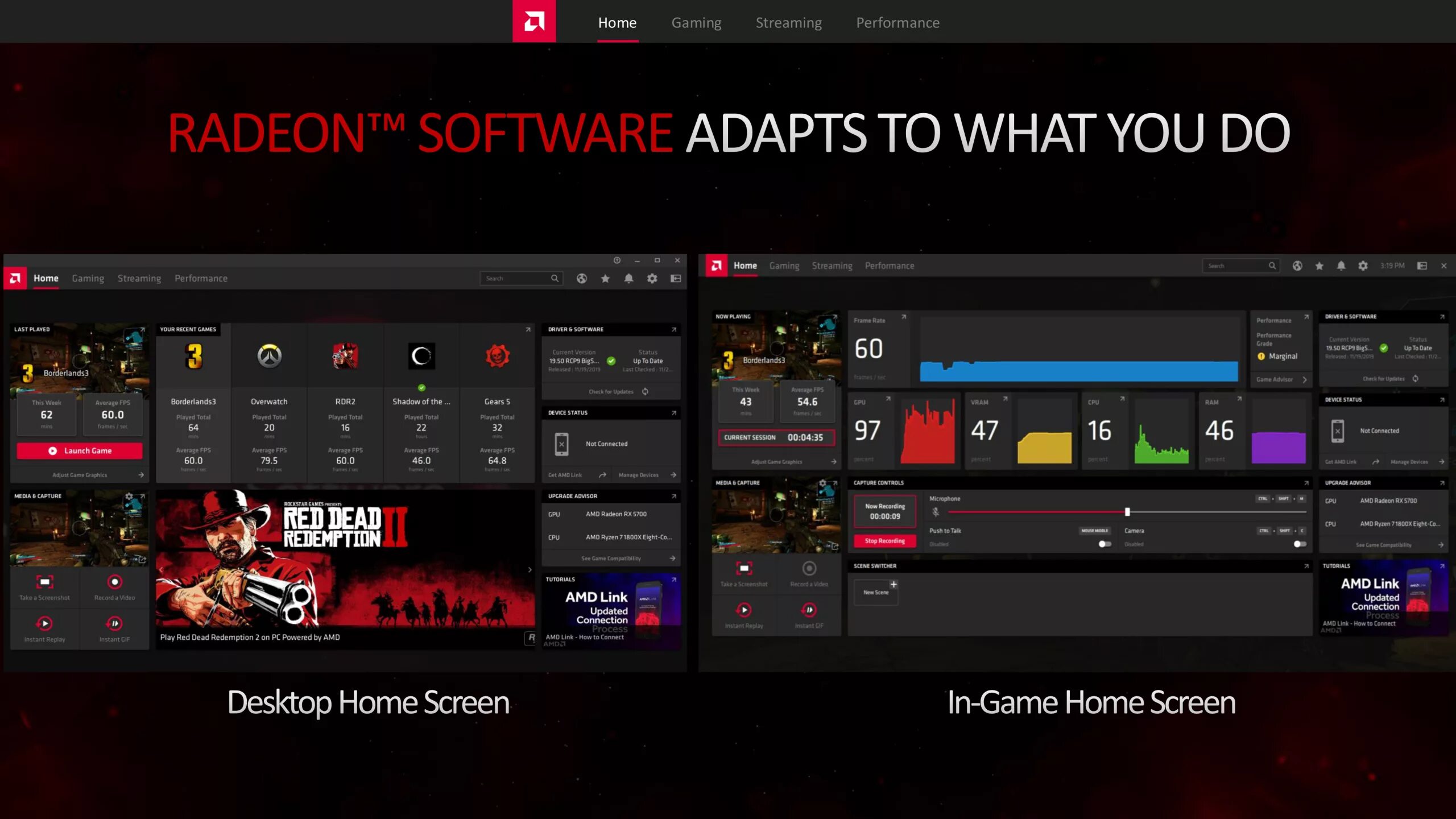Click the notifications bell icon in toolbar
This screenshot has height=819, width=1456.
pyautogui.click(x=628, y=279)
